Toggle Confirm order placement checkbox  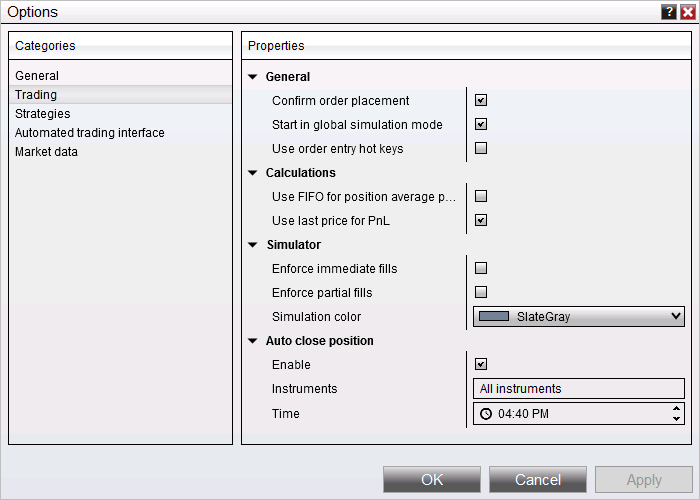point(481,101)
